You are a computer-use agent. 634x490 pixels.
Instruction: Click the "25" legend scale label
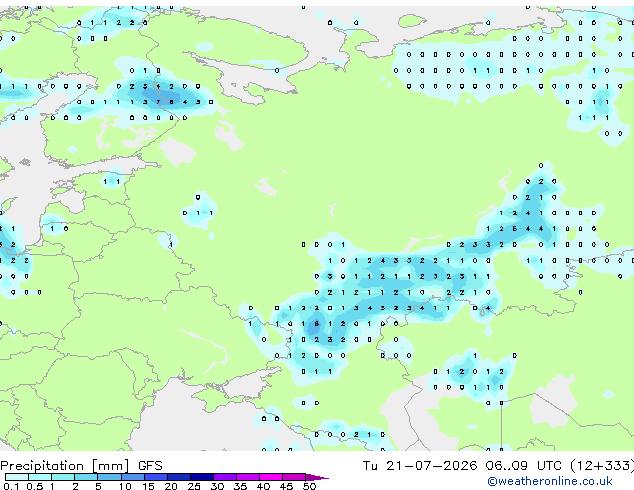(x=194, y=486)
